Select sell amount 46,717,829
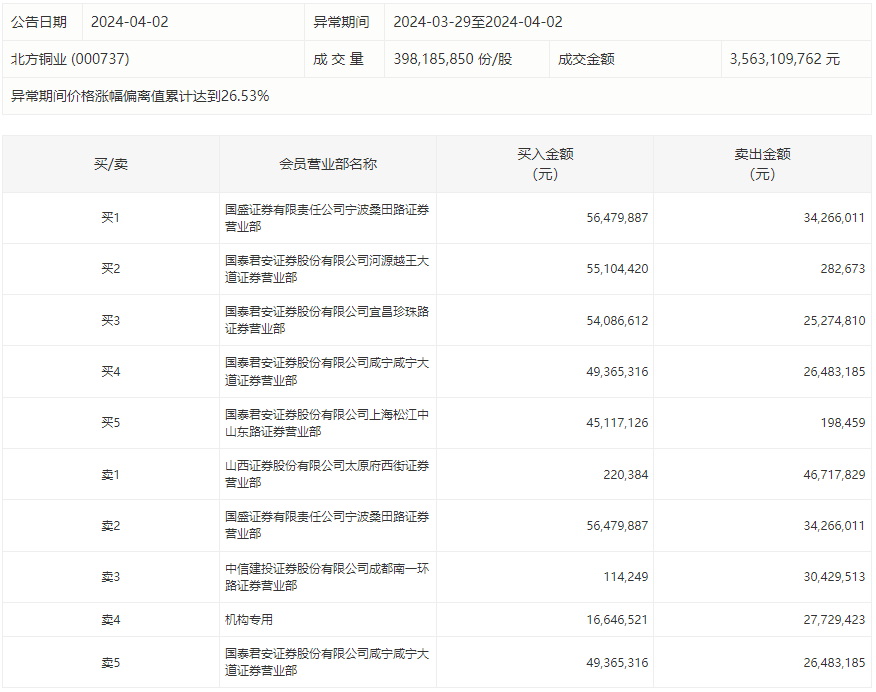Viewport: 876px width, 692px height. (834, 475)
